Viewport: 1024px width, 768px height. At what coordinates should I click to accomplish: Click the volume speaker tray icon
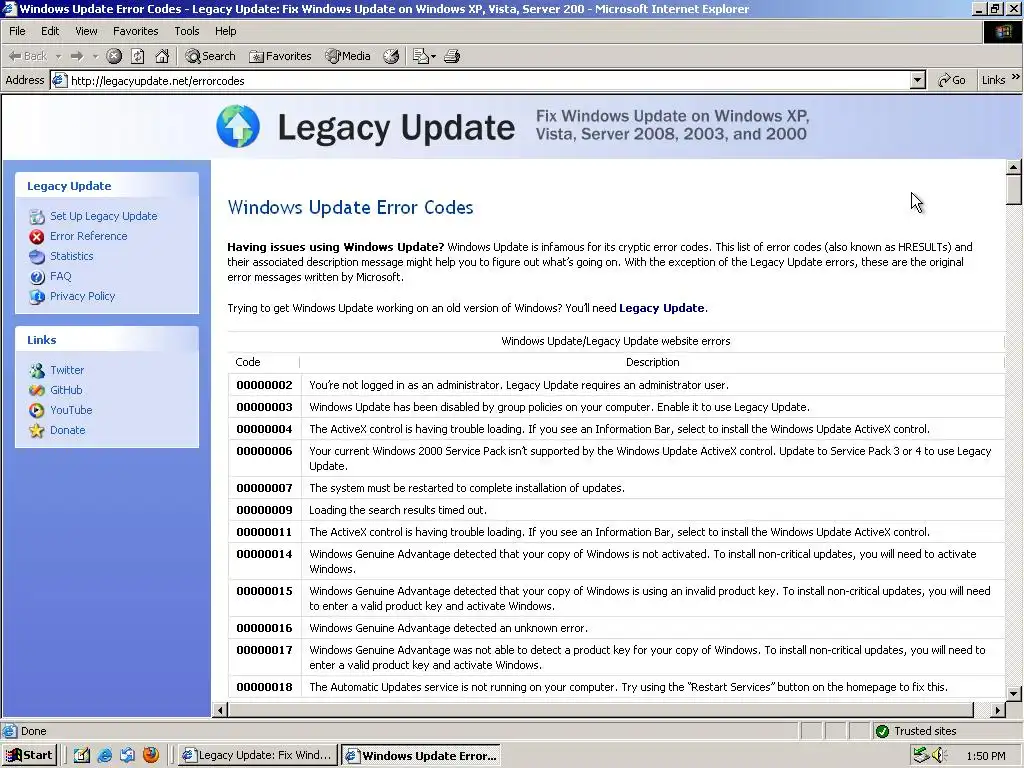point(940,756)
